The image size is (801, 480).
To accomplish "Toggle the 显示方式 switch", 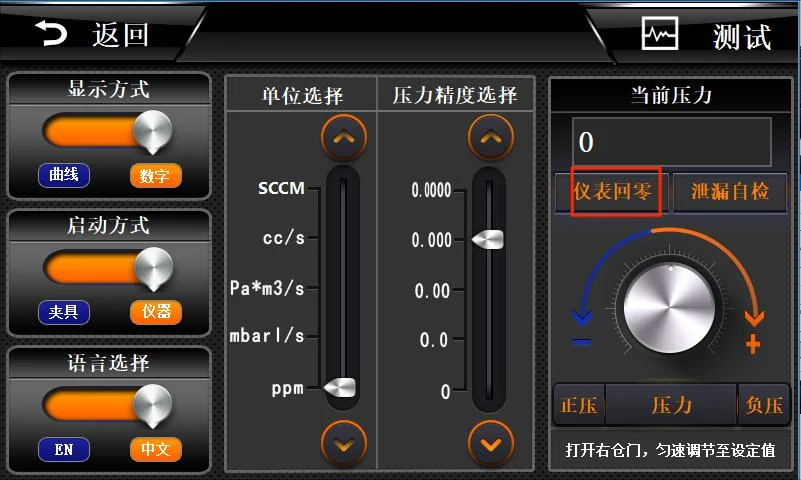I will click(107, 131).
